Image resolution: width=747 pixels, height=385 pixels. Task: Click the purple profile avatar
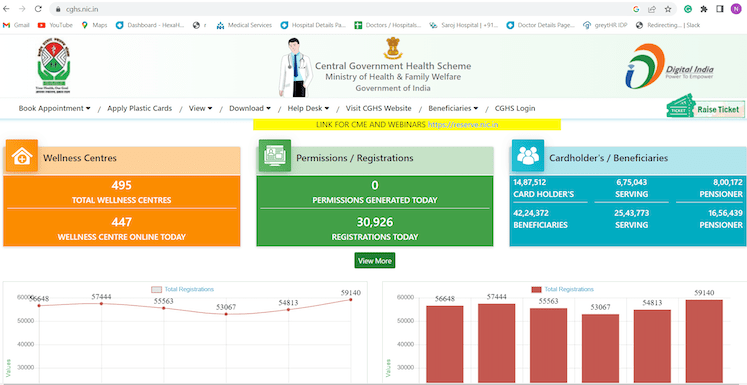tap(736, 9)
